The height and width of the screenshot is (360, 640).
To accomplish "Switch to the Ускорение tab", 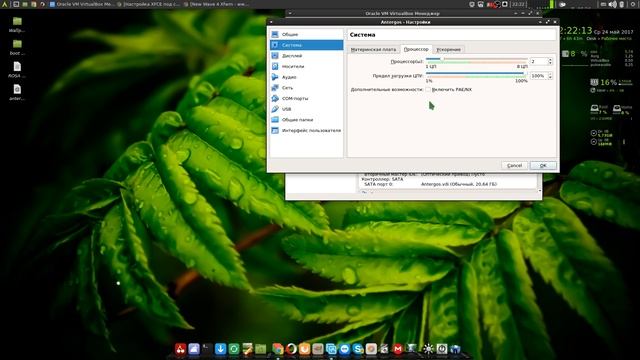I will [448, 49].
